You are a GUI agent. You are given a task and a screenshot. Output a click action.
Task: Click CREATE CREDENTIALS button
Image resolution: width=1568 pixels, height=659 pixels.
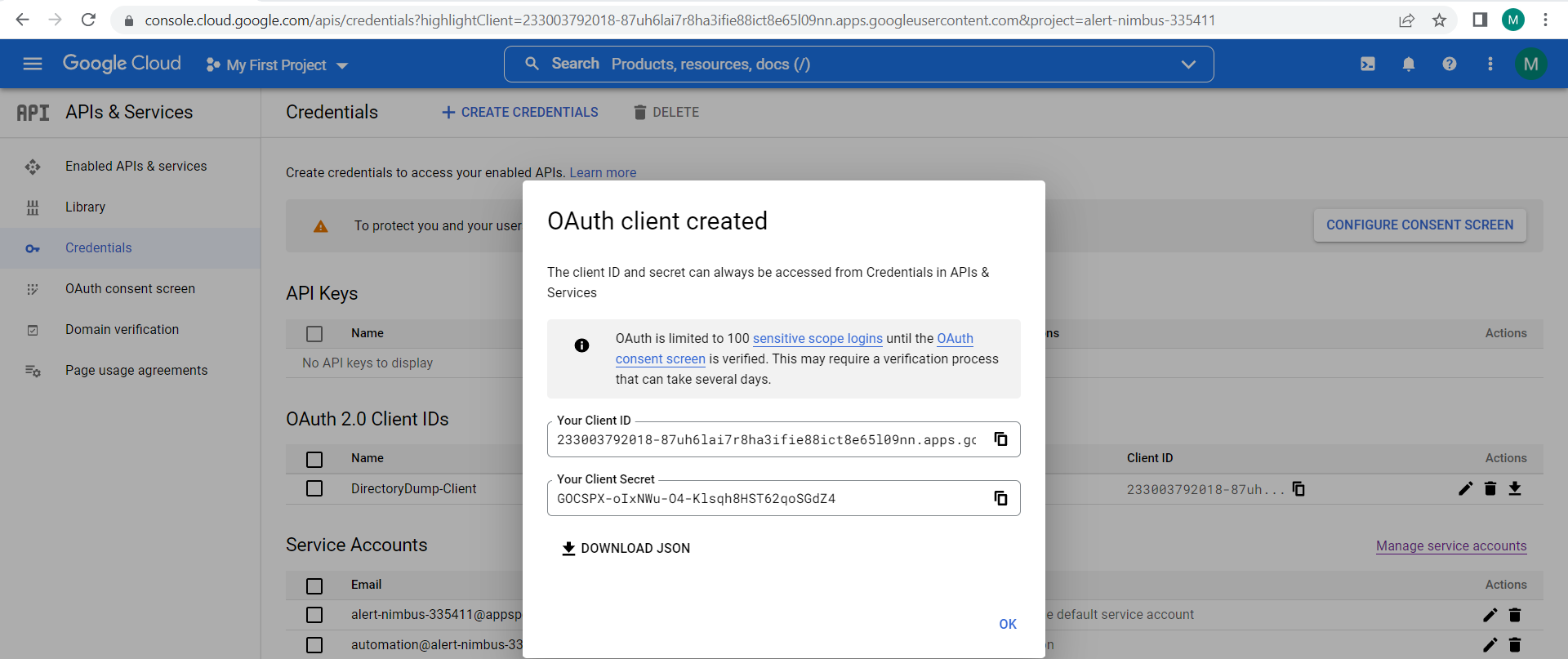[519, 113]
